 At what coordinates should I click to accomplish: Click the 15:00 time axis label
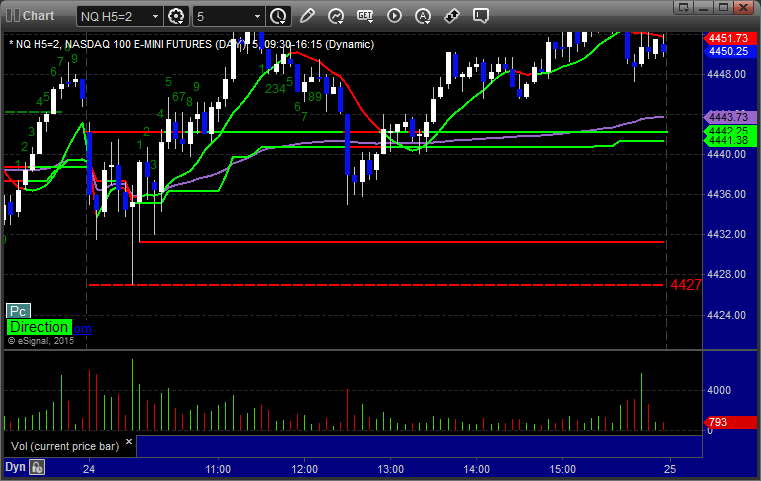pyautogui.click(x=562, y=469)
